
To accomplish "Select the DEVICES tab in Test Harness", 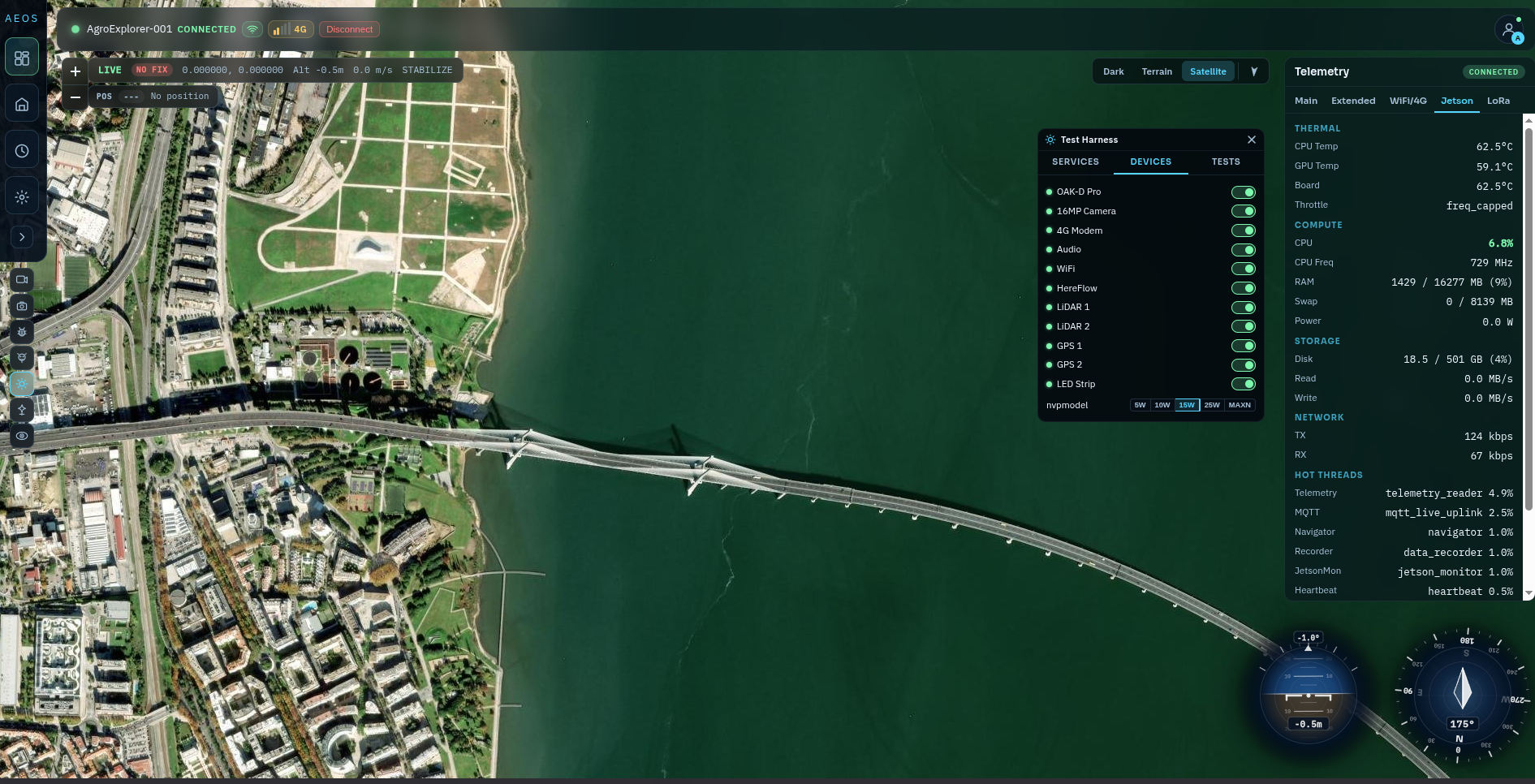I will pos(1150,162).
